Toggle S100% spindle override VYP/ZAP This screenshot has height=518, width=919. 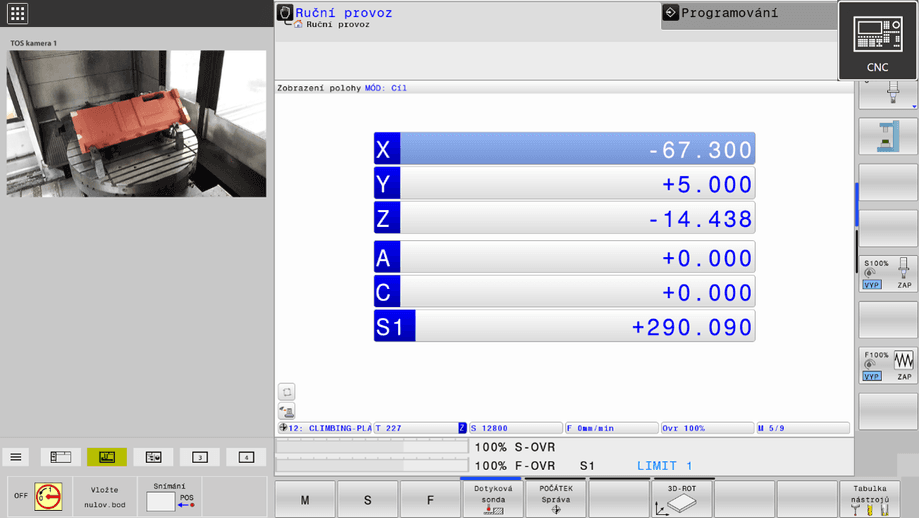(888, 274)
